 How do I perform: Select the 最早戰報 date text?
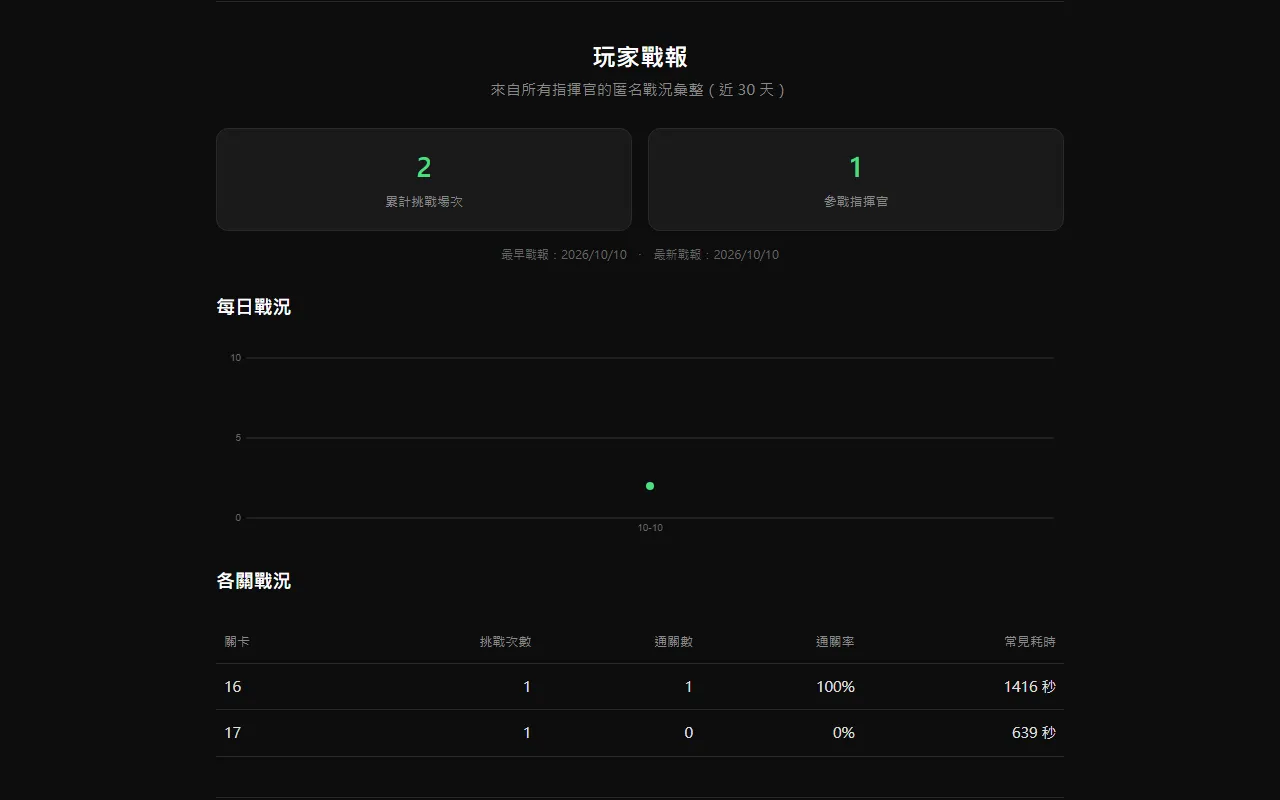click(564, 255)
